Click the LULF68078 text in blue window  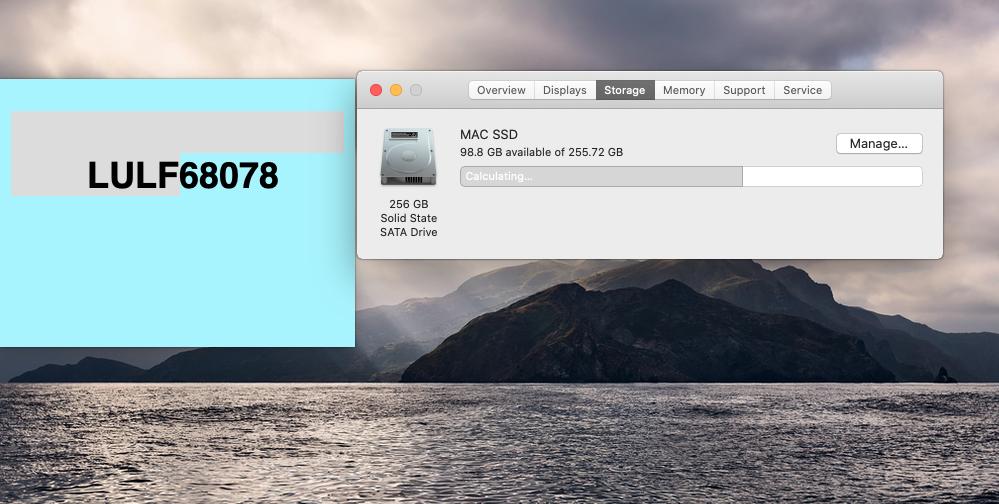tap(183, 175)
